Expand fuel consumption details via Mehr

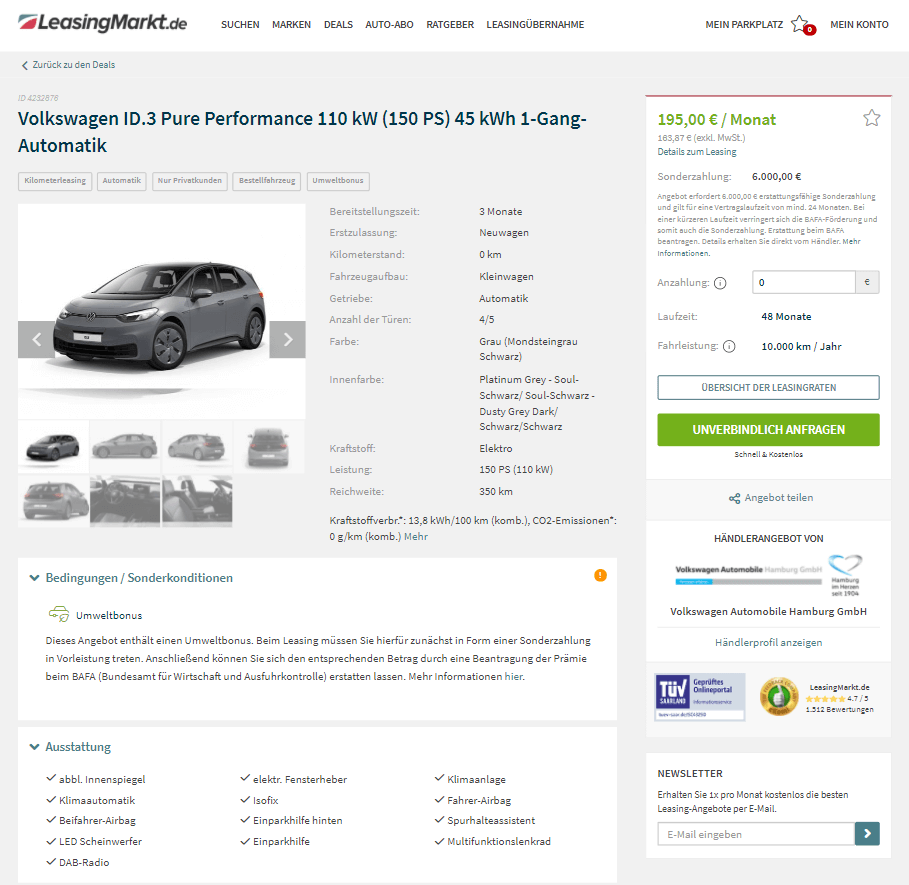coord(416,537)
